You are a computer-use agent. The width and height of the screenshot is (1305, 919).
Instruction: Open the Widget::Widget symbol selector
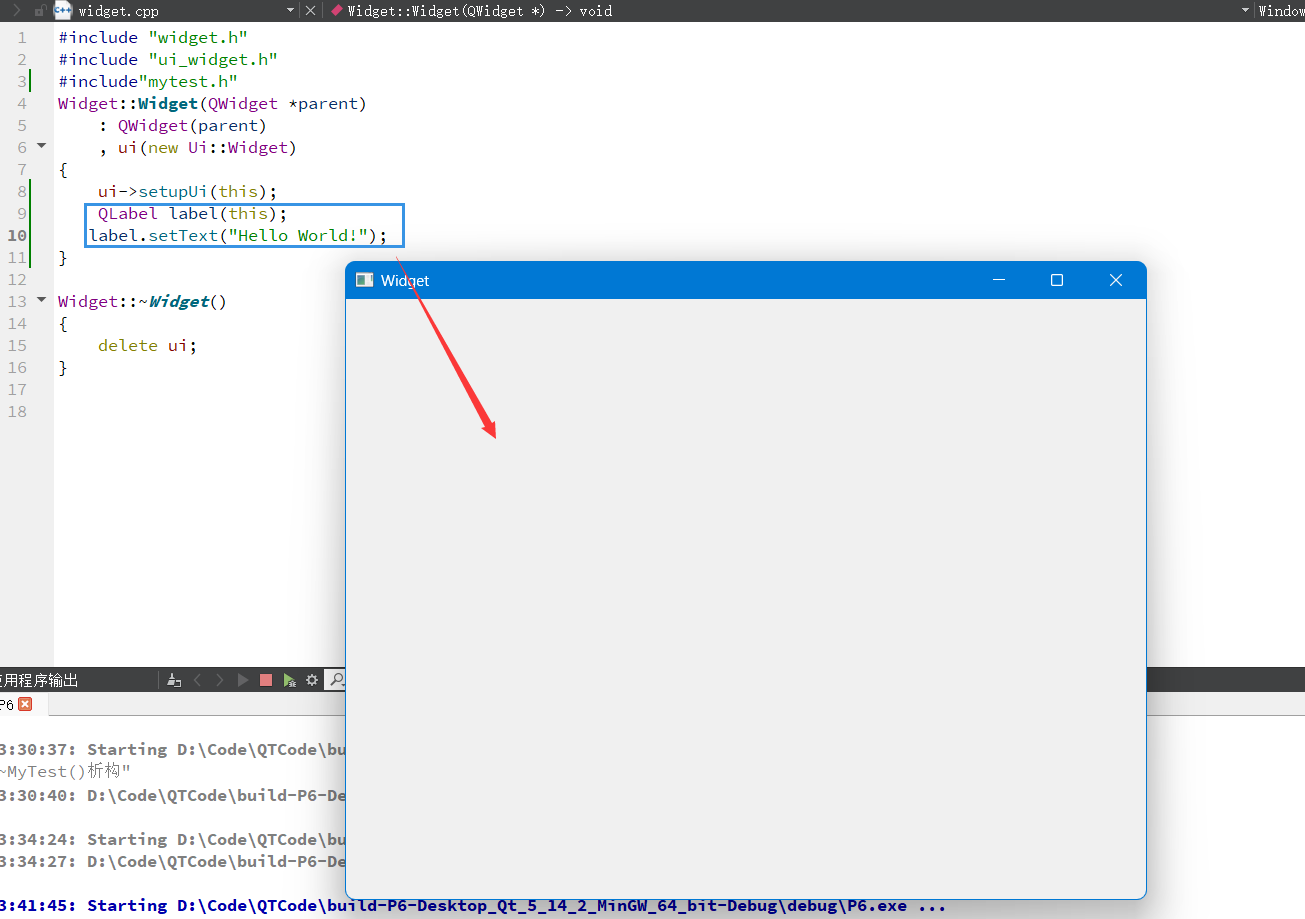pyautogui.click(x=479, y=11)
